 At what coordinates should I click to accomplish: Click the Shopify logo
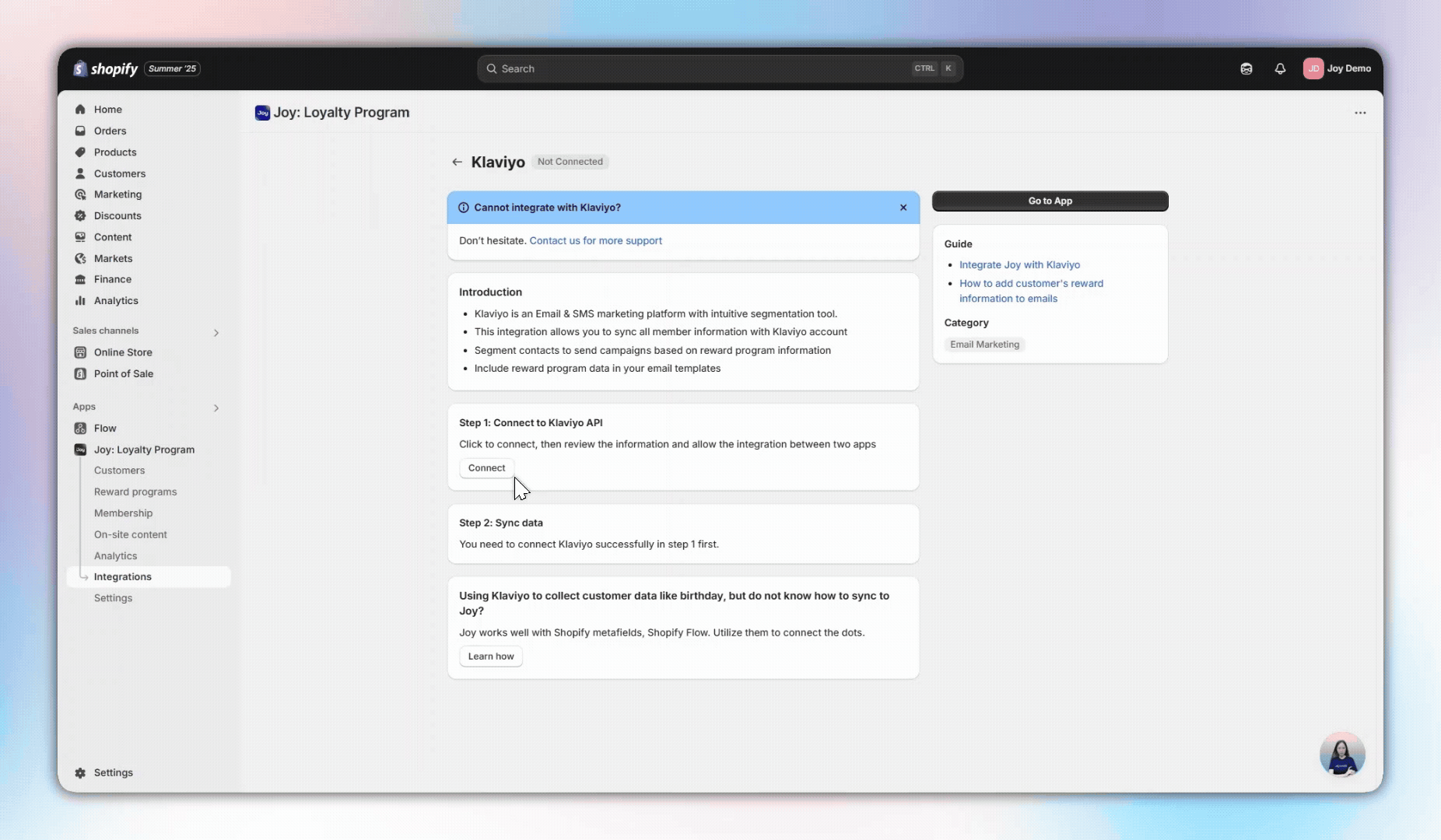tap(106, 68)
